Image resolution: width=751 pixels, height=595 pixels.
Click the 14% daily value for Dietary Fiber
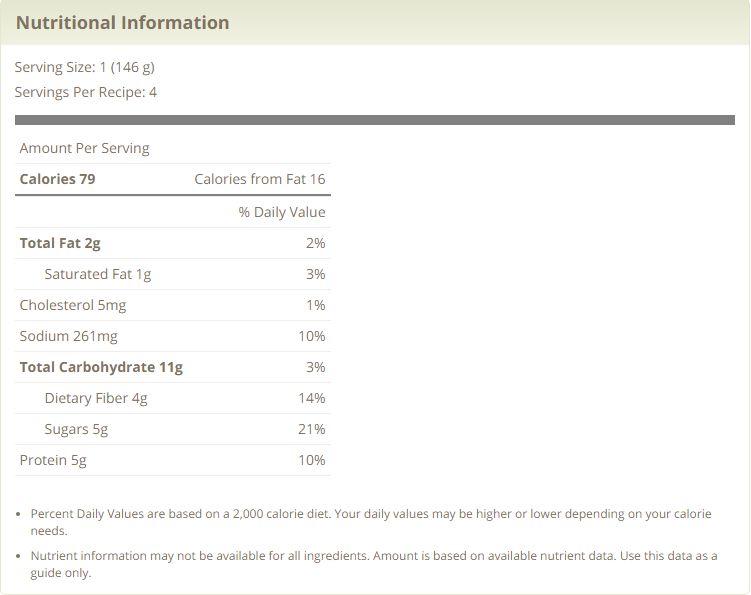(x=311, y=398)
